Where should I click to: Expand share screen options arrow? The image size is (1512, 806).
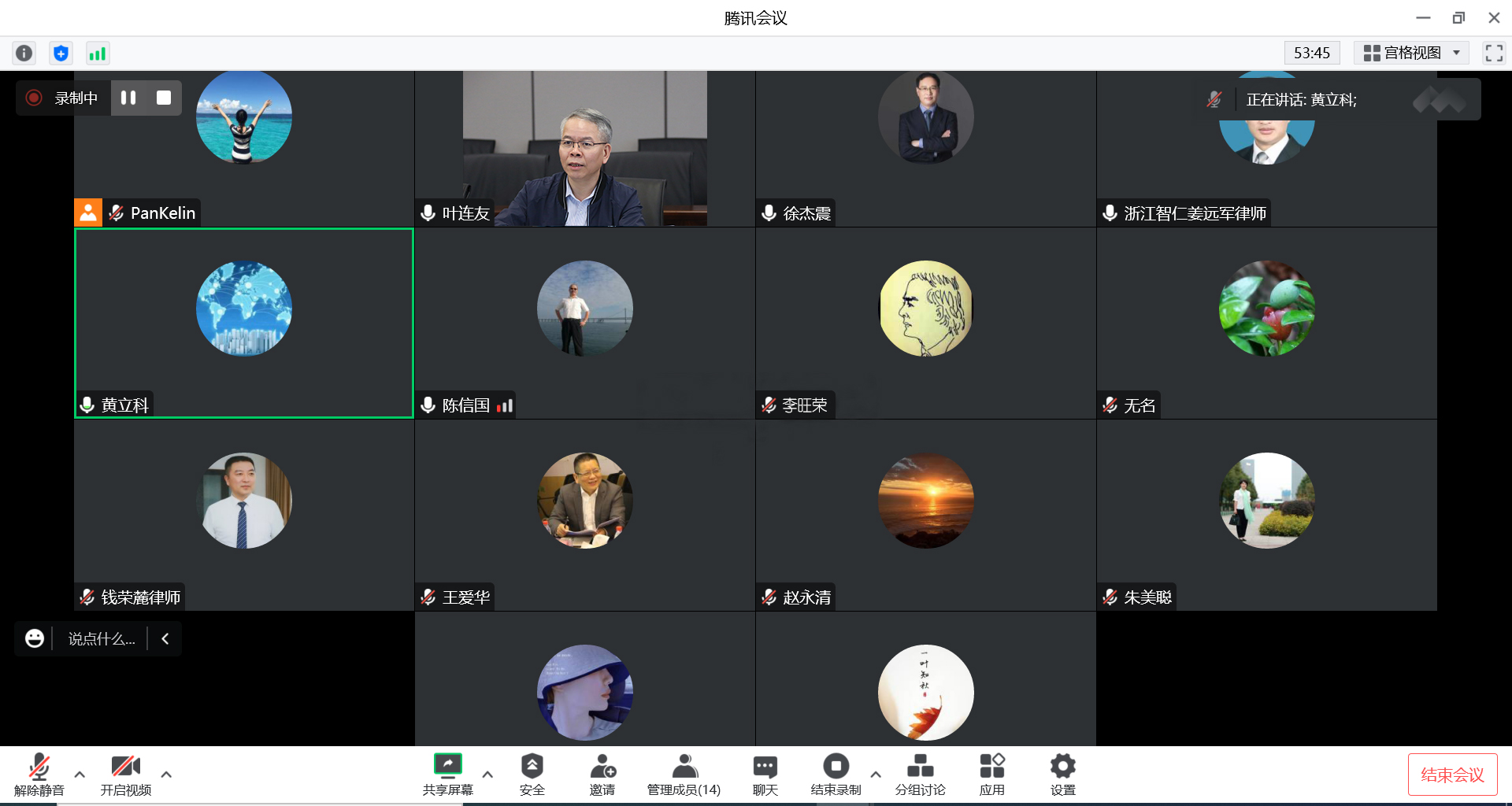(487, 775)
